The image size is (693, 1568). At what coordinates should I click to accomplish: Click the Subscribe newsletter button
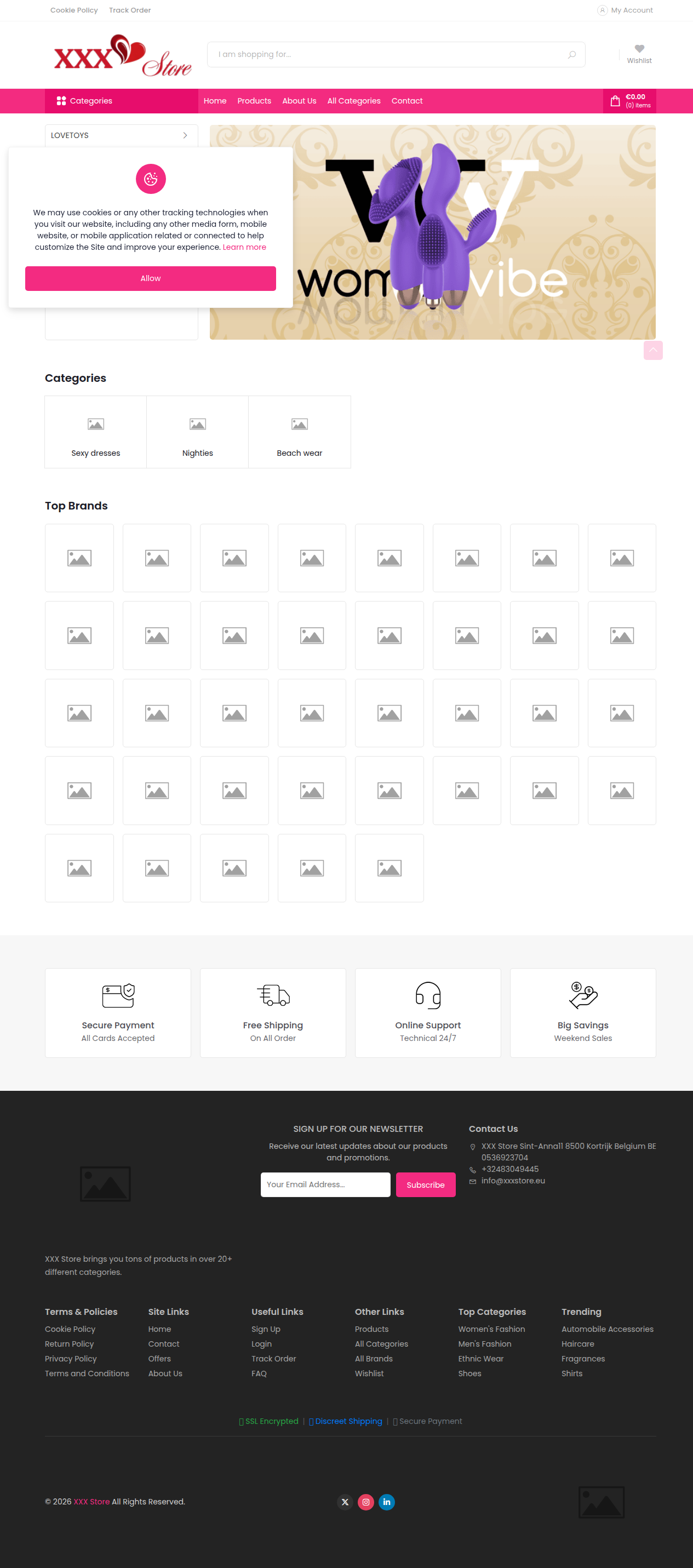[425, 1184]
